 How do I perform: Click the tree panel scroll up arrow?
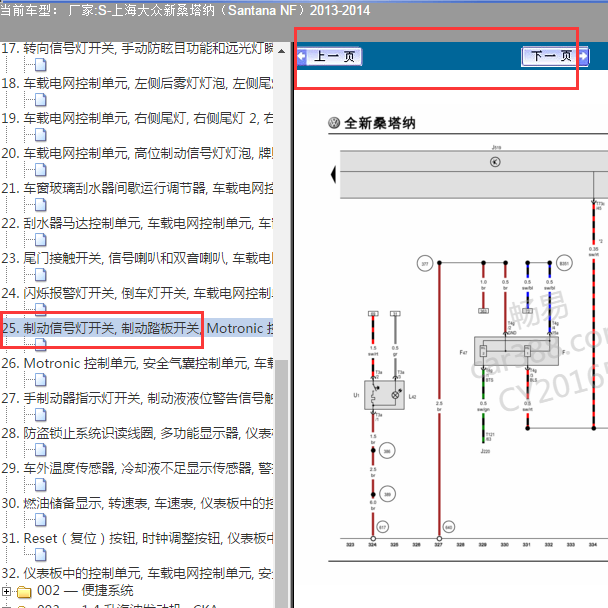[x=282, y=51]
